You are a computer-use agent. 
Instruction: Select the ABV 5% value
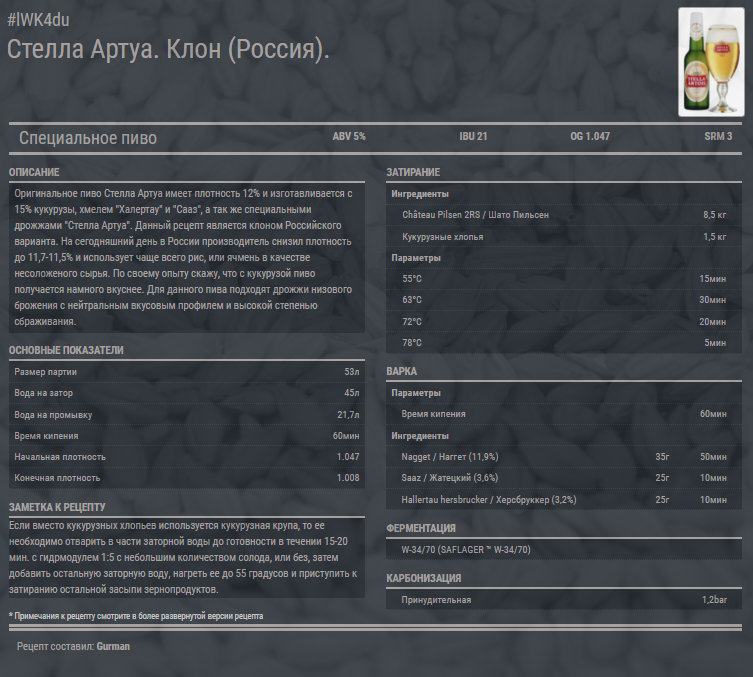coord(349,136)
